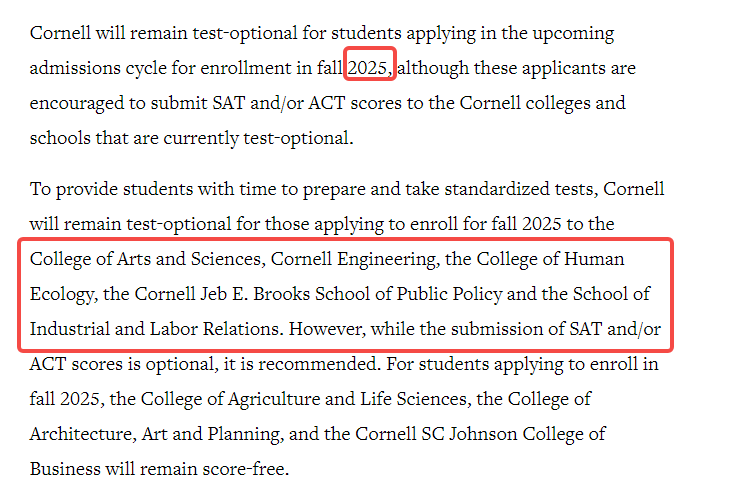
Task: Select the "Cornell Engineering" text
Action: tap(353, 259)
